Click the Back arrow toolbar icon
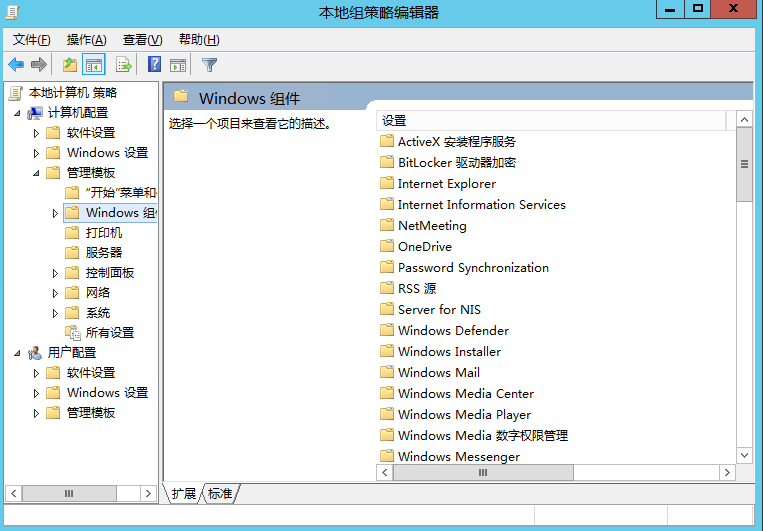 tap(16, 65)
